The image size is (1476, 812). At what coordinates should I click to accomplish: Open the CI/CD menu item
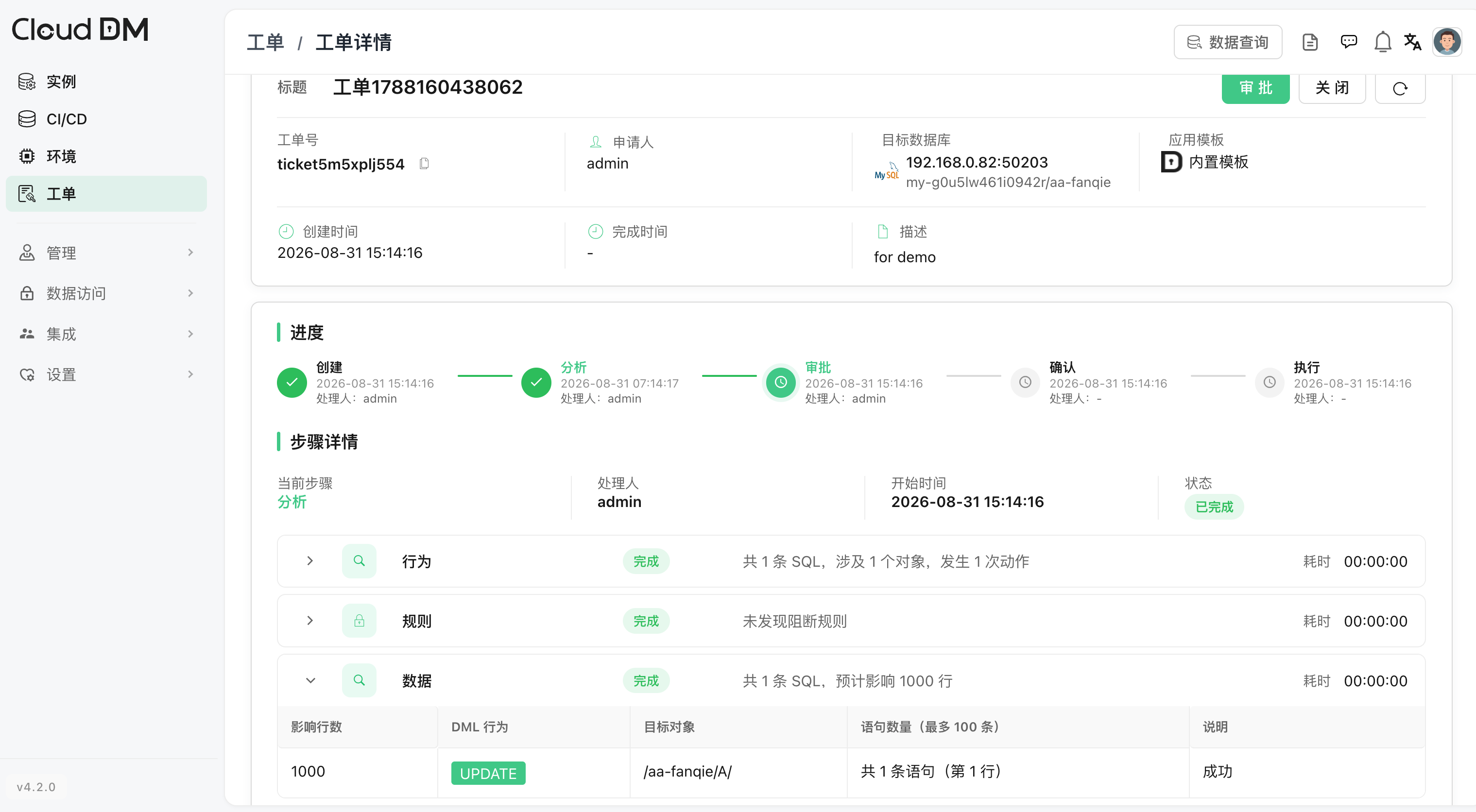pos(106,119)
